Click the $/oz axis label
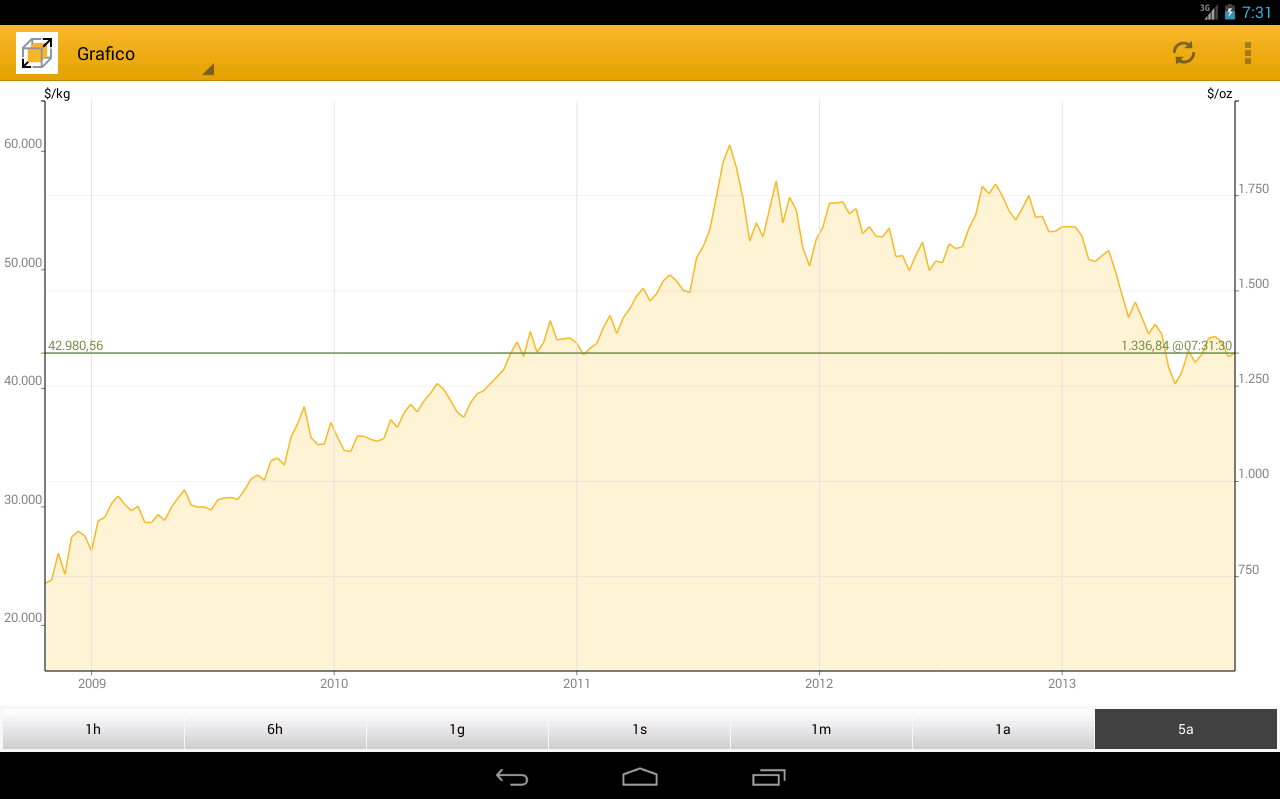Viewport: 1280px width, 799px height. pyautogui.click(x=1218, y=92)
